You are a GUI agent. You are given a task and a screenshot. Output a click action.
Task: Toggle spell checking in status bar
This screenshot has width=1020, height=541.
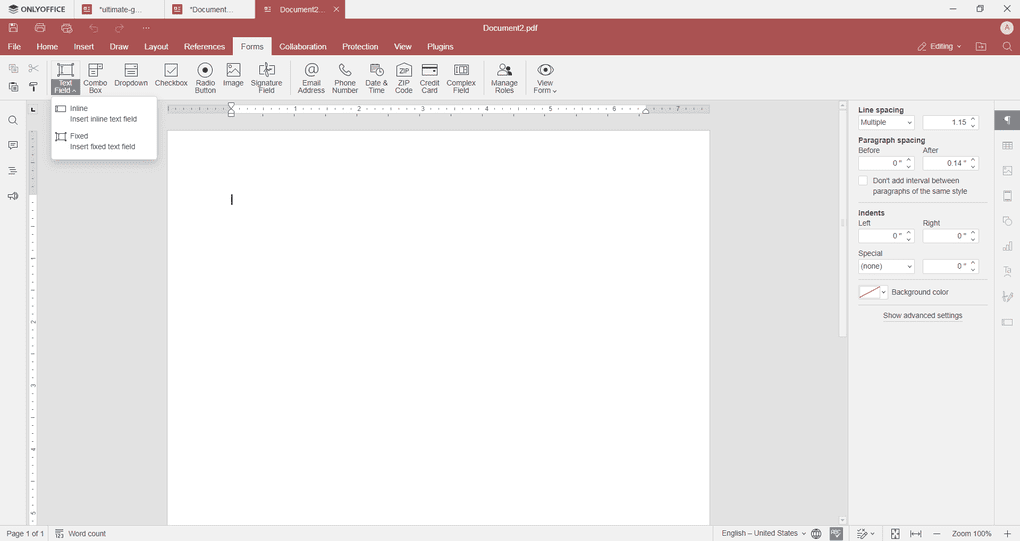pyautogui.click(x=836, y=533)
